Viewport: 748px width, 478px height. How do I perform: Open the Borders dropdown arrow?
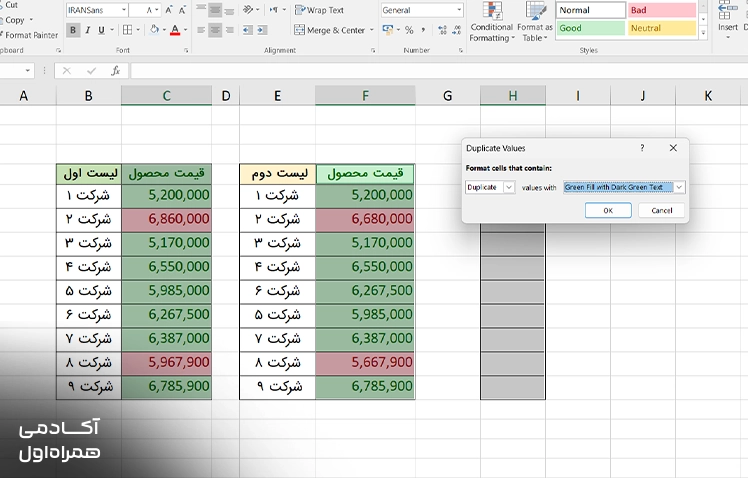click(138, 30)
